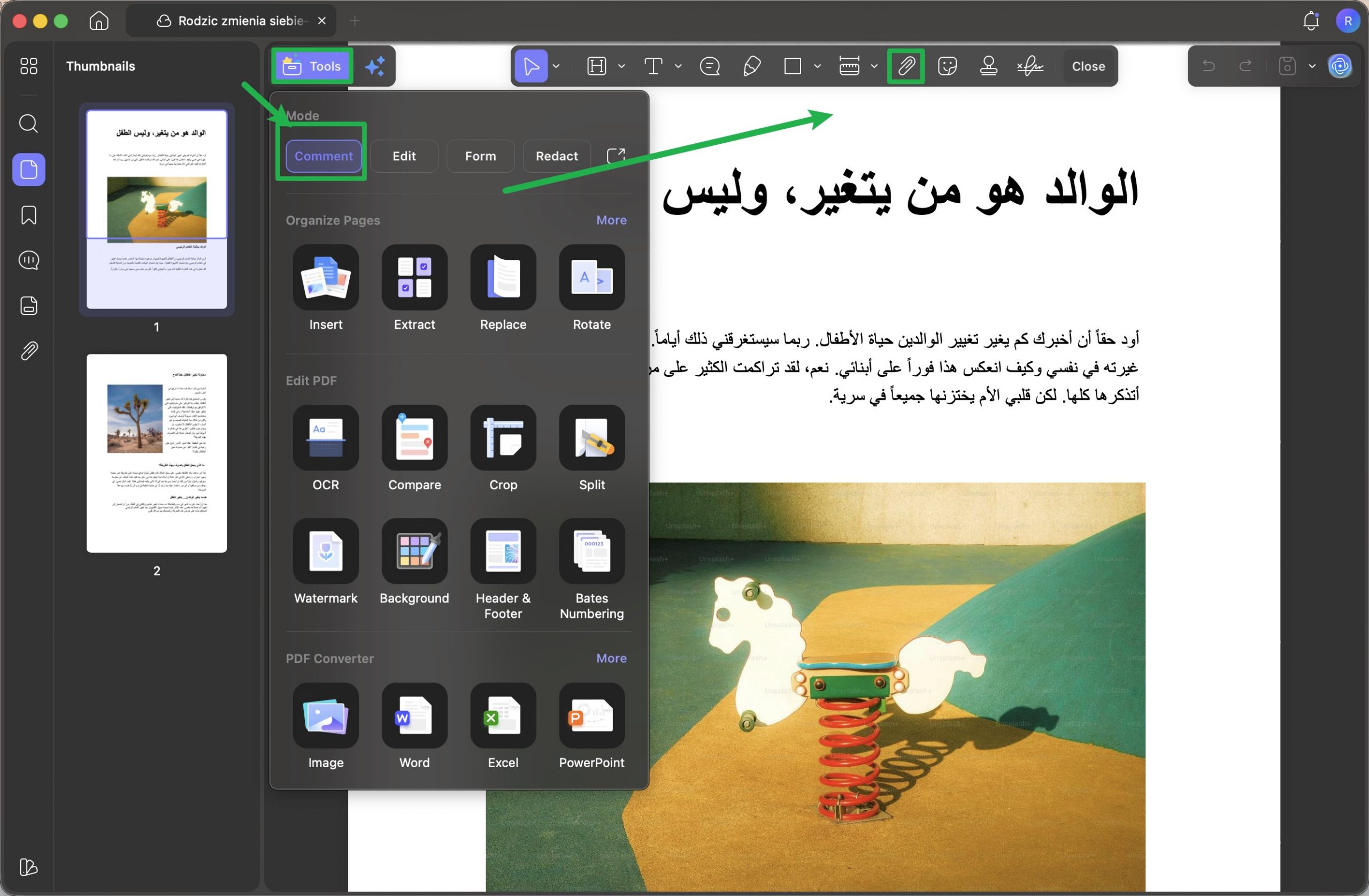This screenshot has width=1369, height=896.
Task: Expand the shape tool options chevron
Action: click(x=817, y=66)
